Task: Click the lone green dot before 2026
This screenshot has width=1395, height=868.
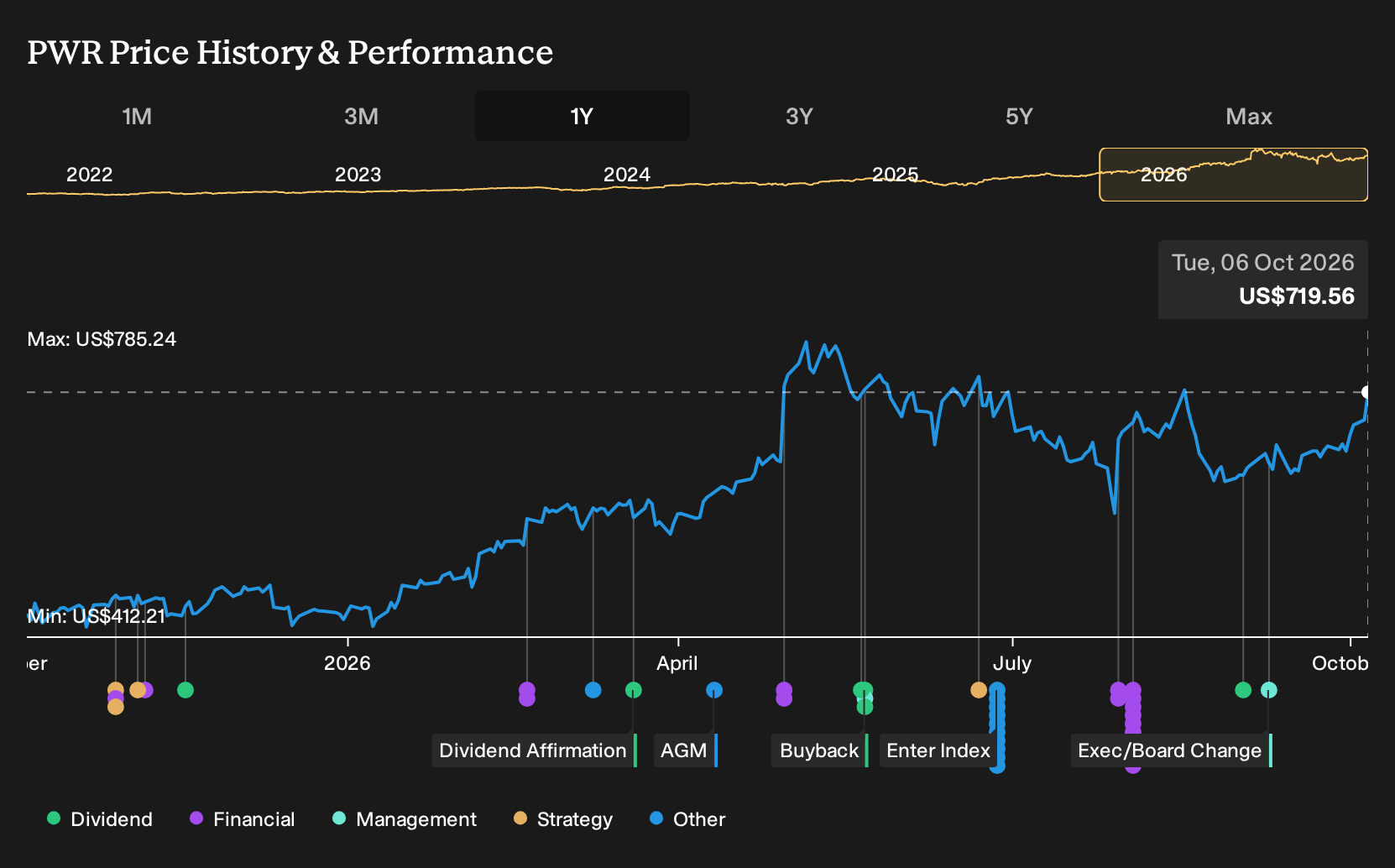Action: [185, 690]
